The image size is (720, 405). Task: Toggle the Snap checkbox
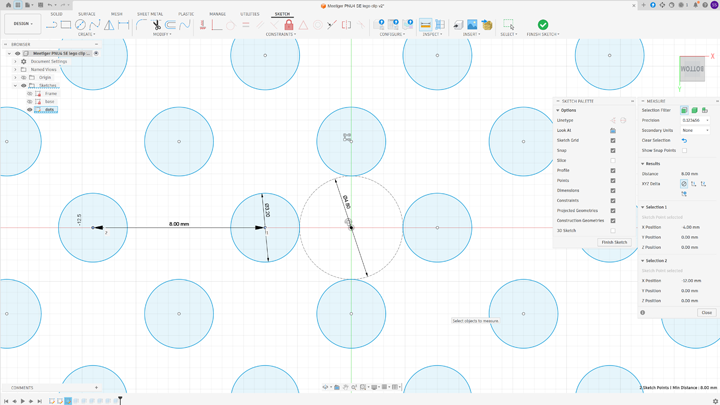click(x=613, y=151)
